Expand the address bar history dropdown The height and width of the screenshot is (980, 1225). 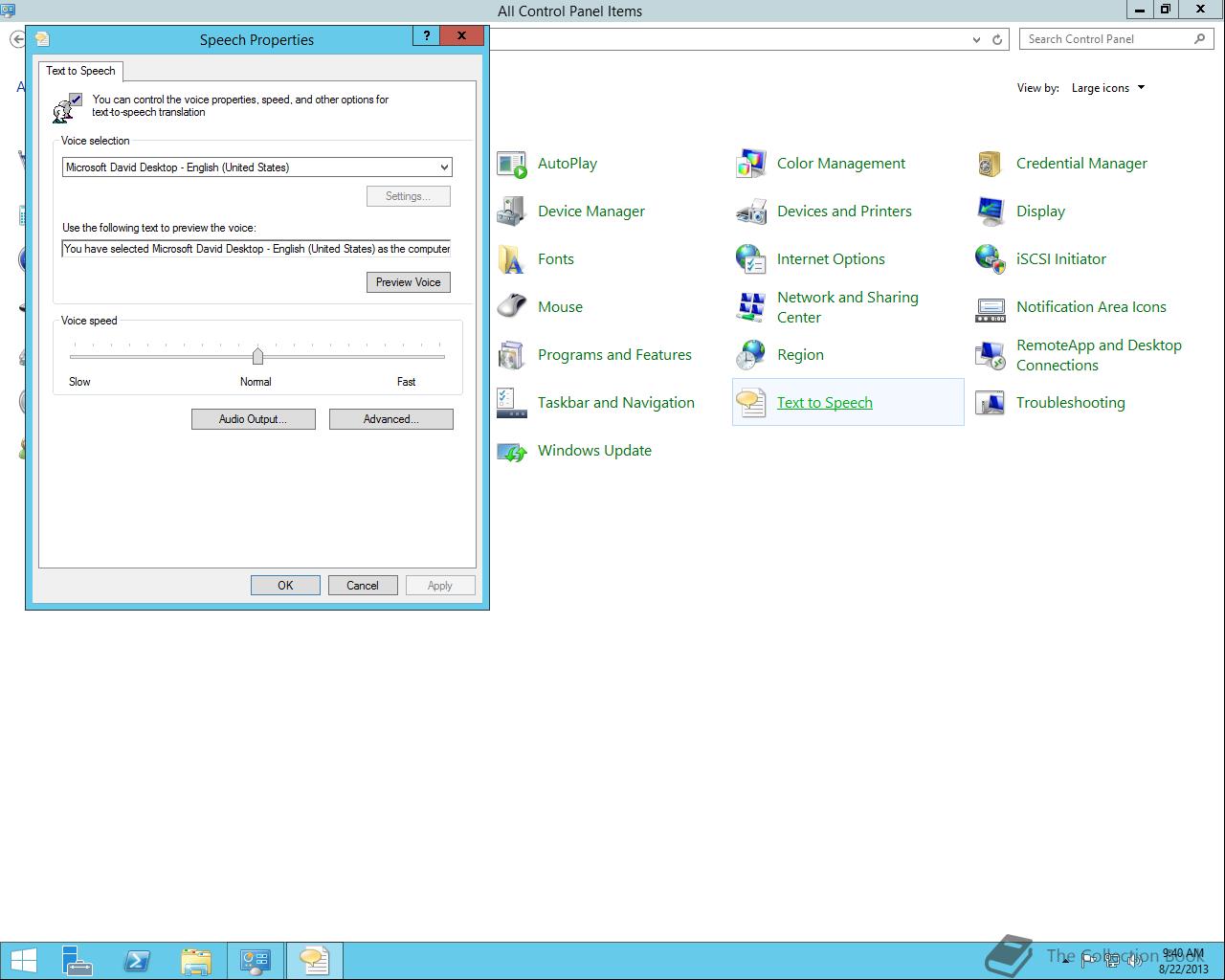coord(976,39)
